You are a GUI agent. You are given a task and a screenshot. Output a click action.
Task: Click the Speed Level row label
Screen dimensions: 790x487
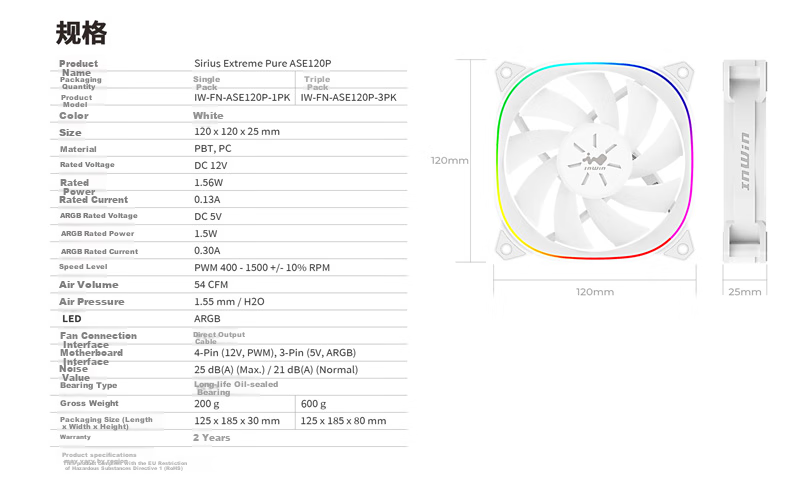[83, 267]
